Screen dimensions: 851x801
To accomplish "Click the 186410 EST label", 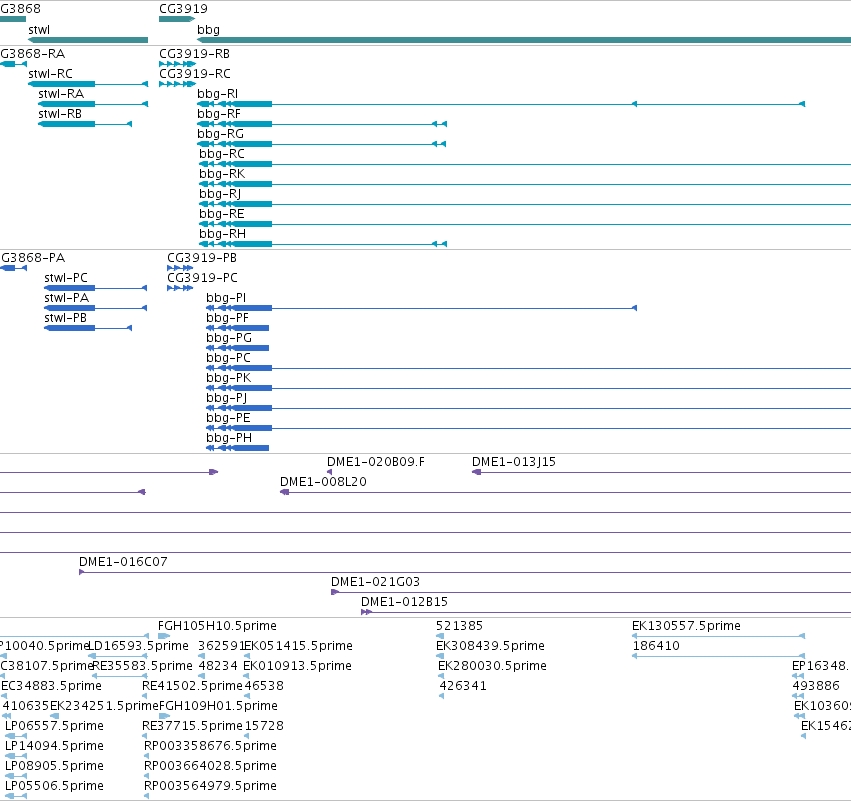I will click(x=656, y=646).
